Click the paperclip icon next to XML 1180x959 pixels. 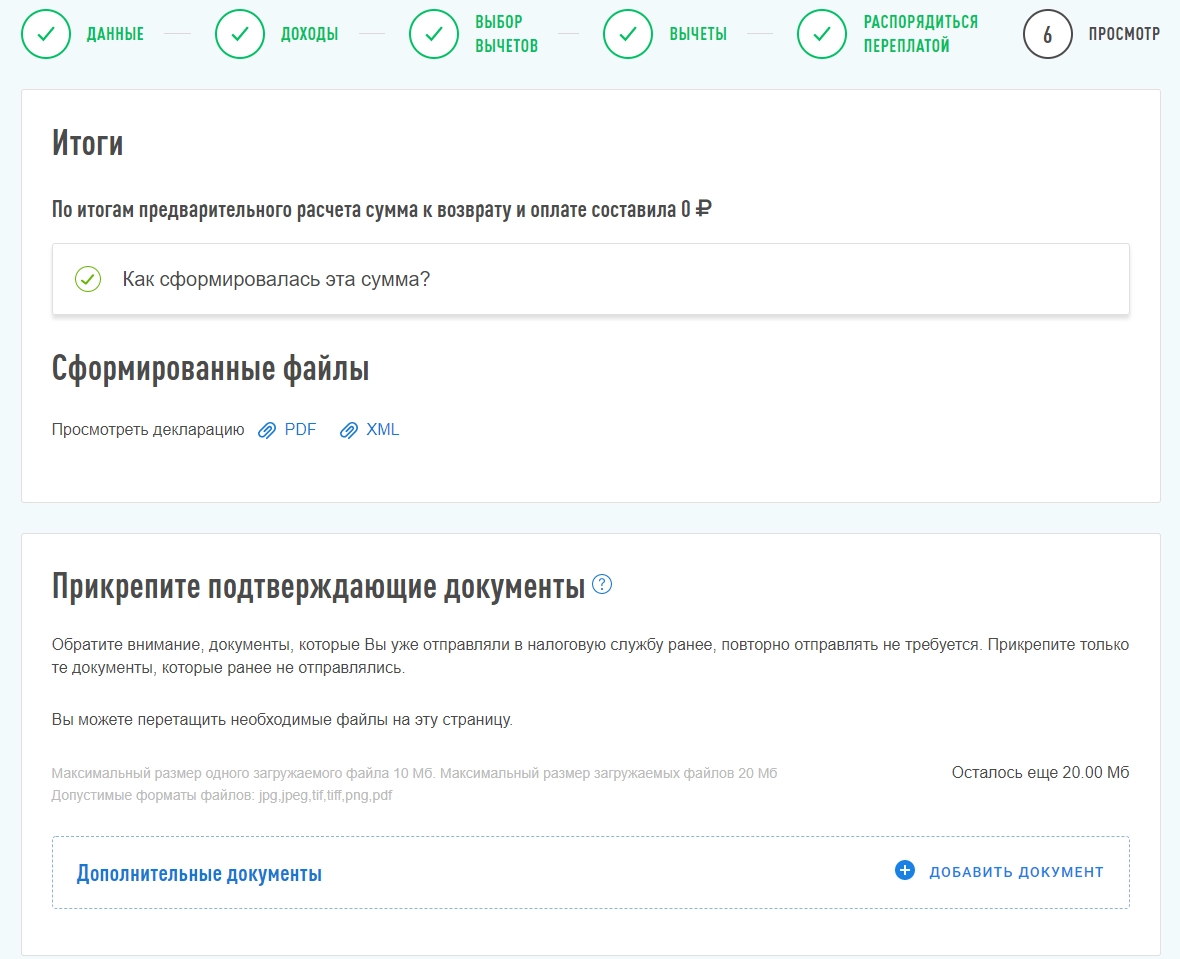pos(348,431)
